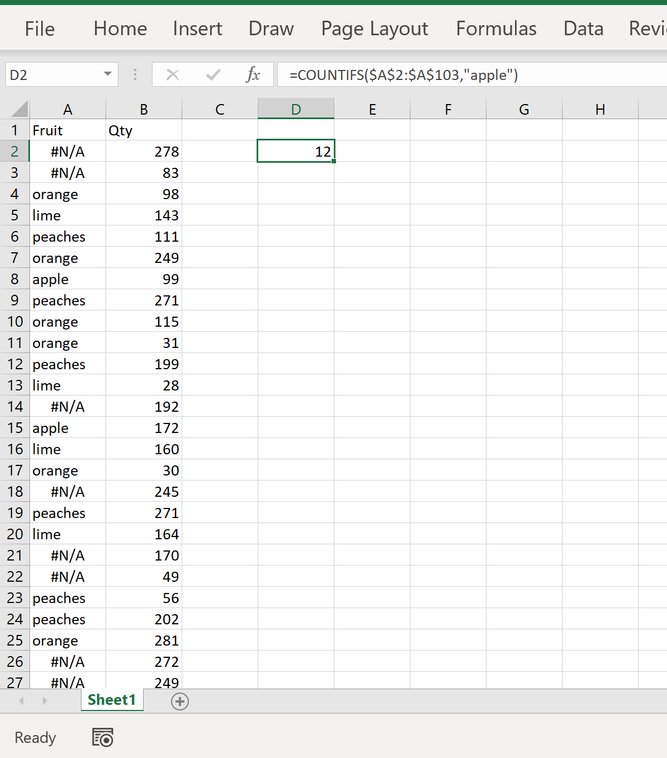Click the quantity 143 cell
Screen dimensions: 667x758
(144, 216)
